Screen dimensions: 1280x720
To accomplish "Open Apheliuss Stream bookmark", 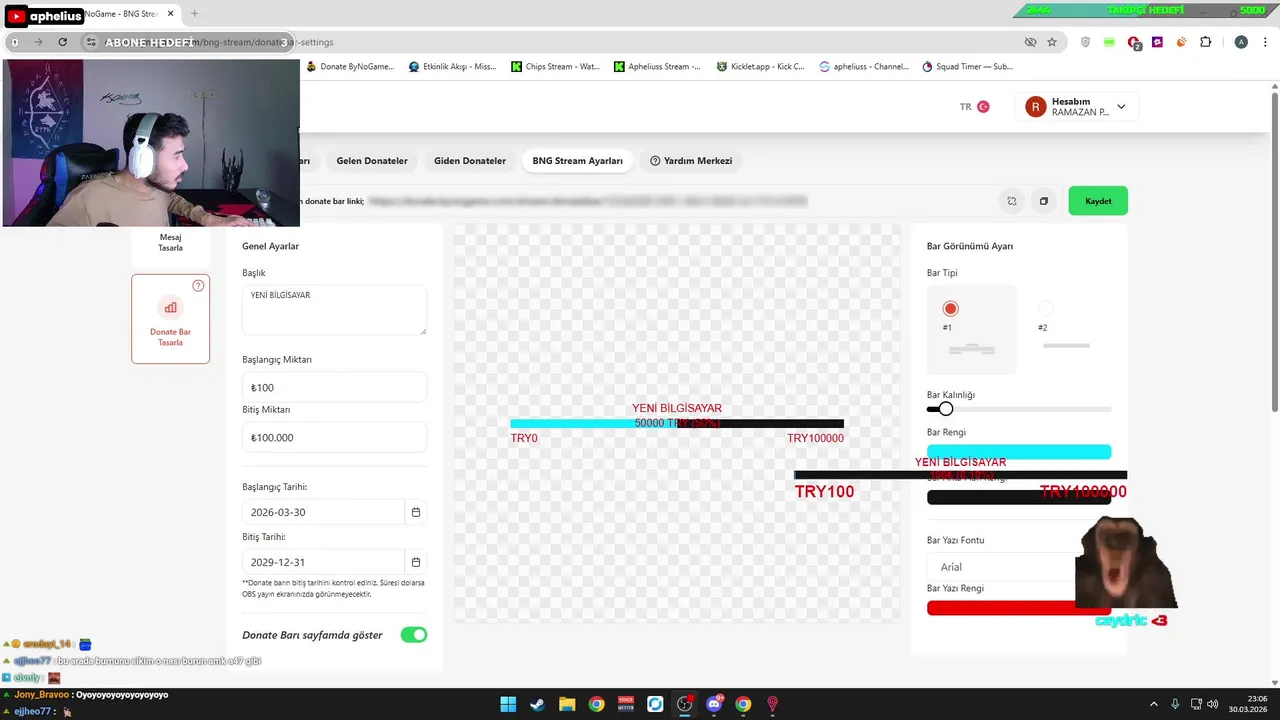I will (x=657, y=67).
